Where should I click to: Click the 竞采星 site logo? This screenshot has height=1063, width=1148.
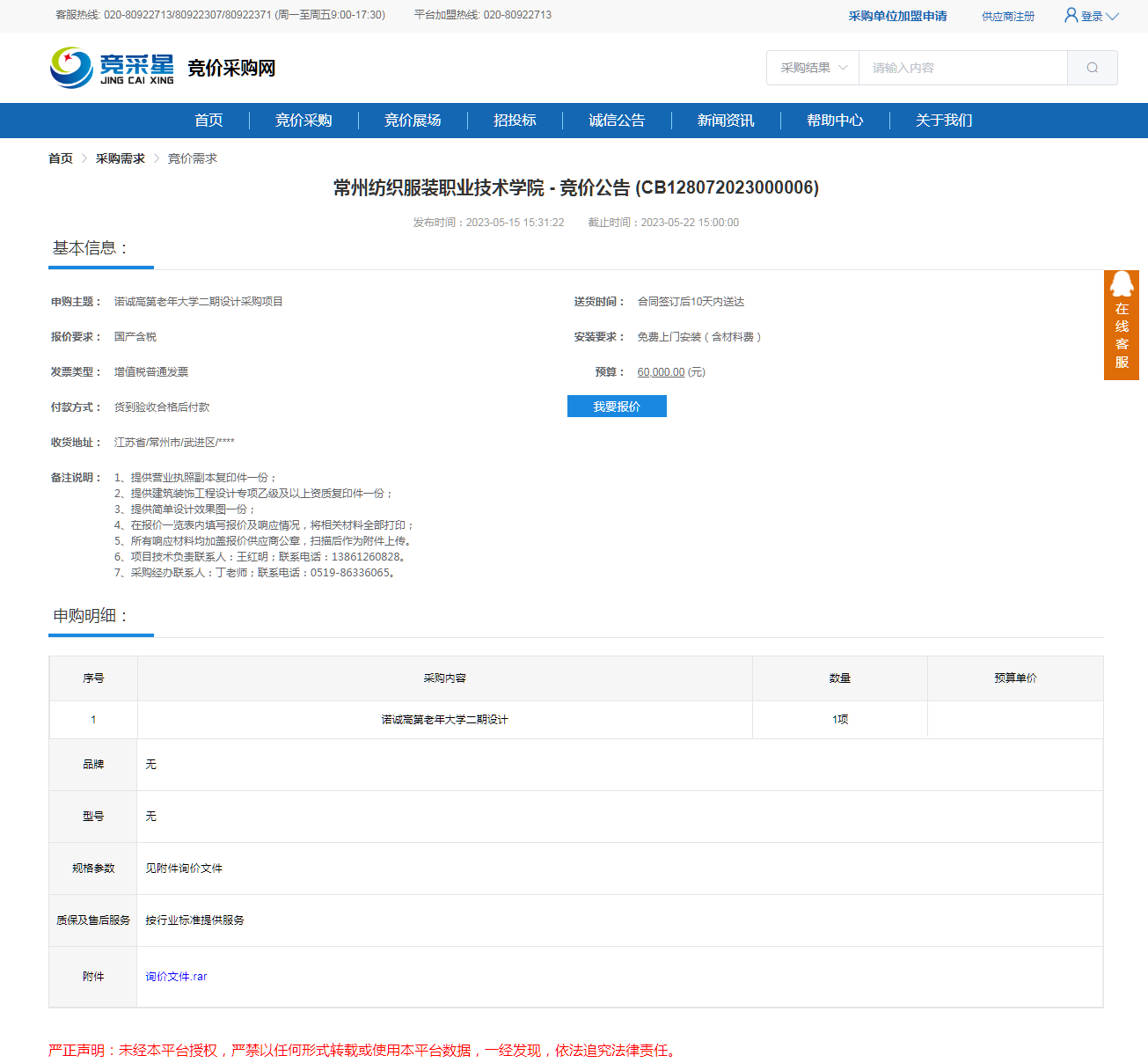pos(113,68)
